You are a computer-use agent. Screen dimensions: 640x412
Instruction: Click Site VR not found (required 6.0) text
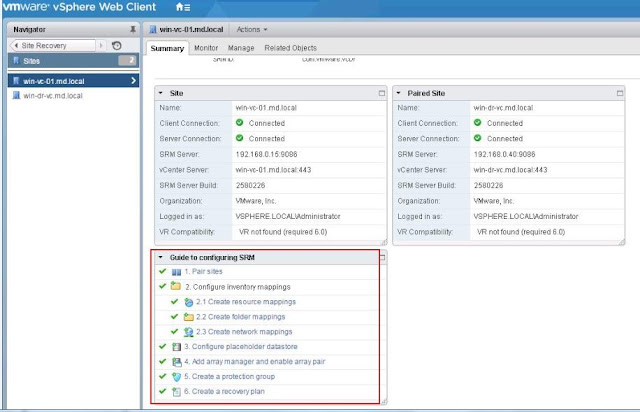[x=283, y=232]
